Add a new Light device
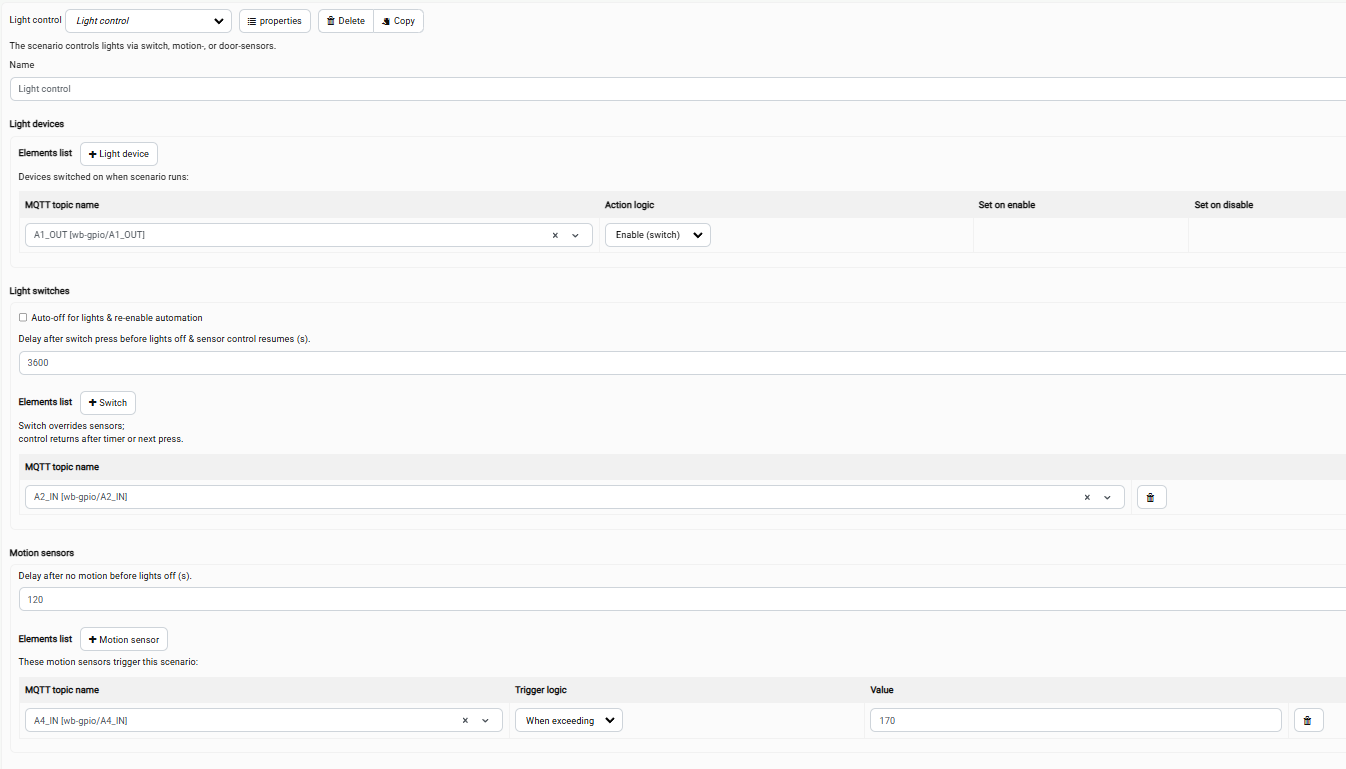The image size is (1346, 769). coord(119,154)
